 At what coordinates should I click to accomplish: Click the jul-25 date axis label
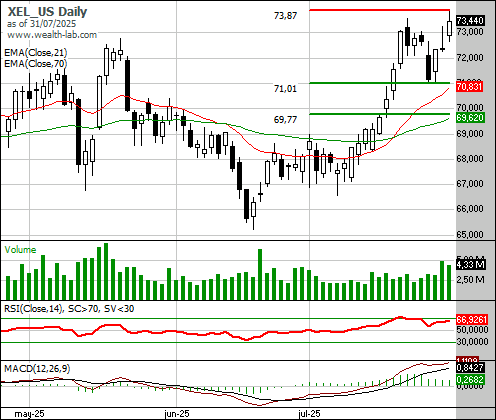[309, 414]
